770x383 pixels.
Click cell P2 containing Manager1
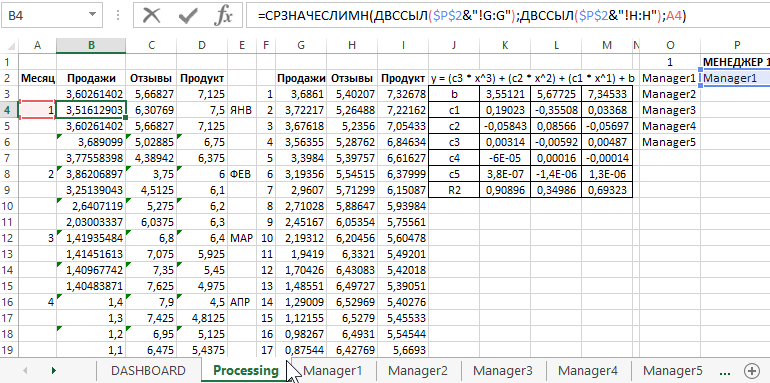click(735, 78)
